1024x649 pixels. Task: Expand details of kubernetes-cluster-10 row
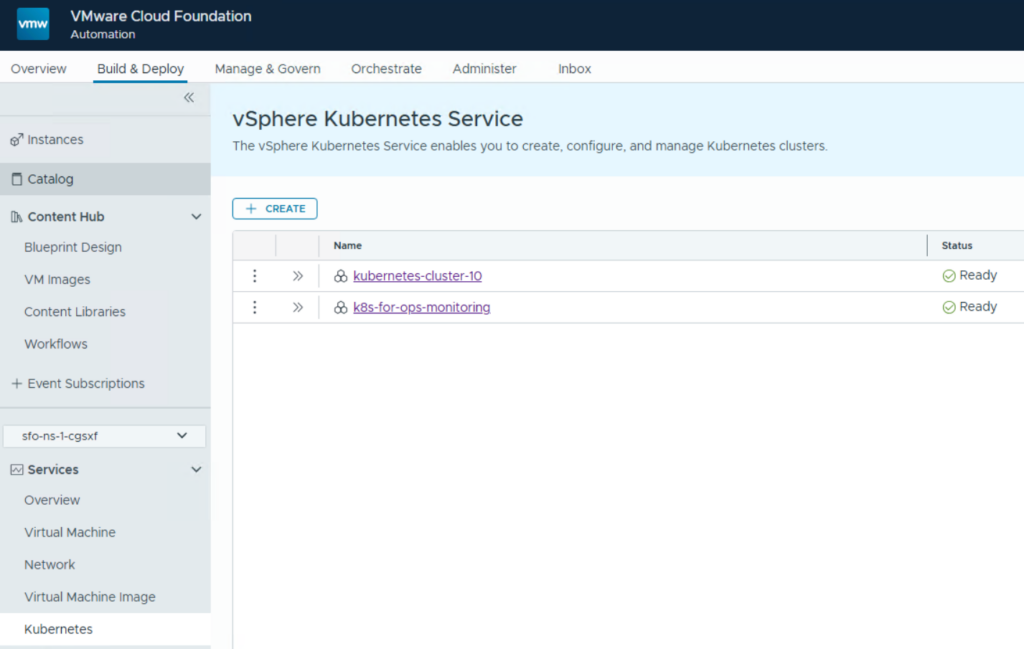point(297,276)
